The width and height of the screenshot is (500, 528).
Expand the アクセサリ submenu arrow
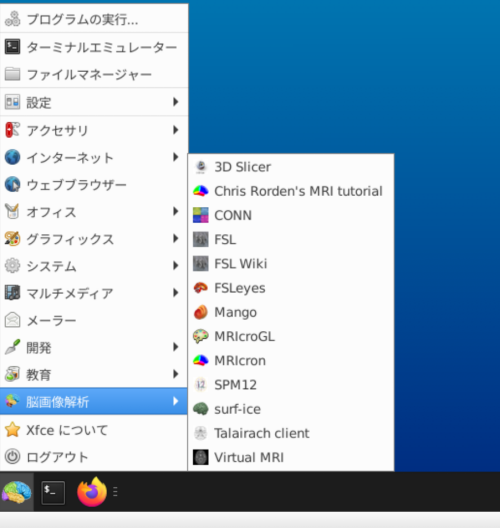click(175, 130)
